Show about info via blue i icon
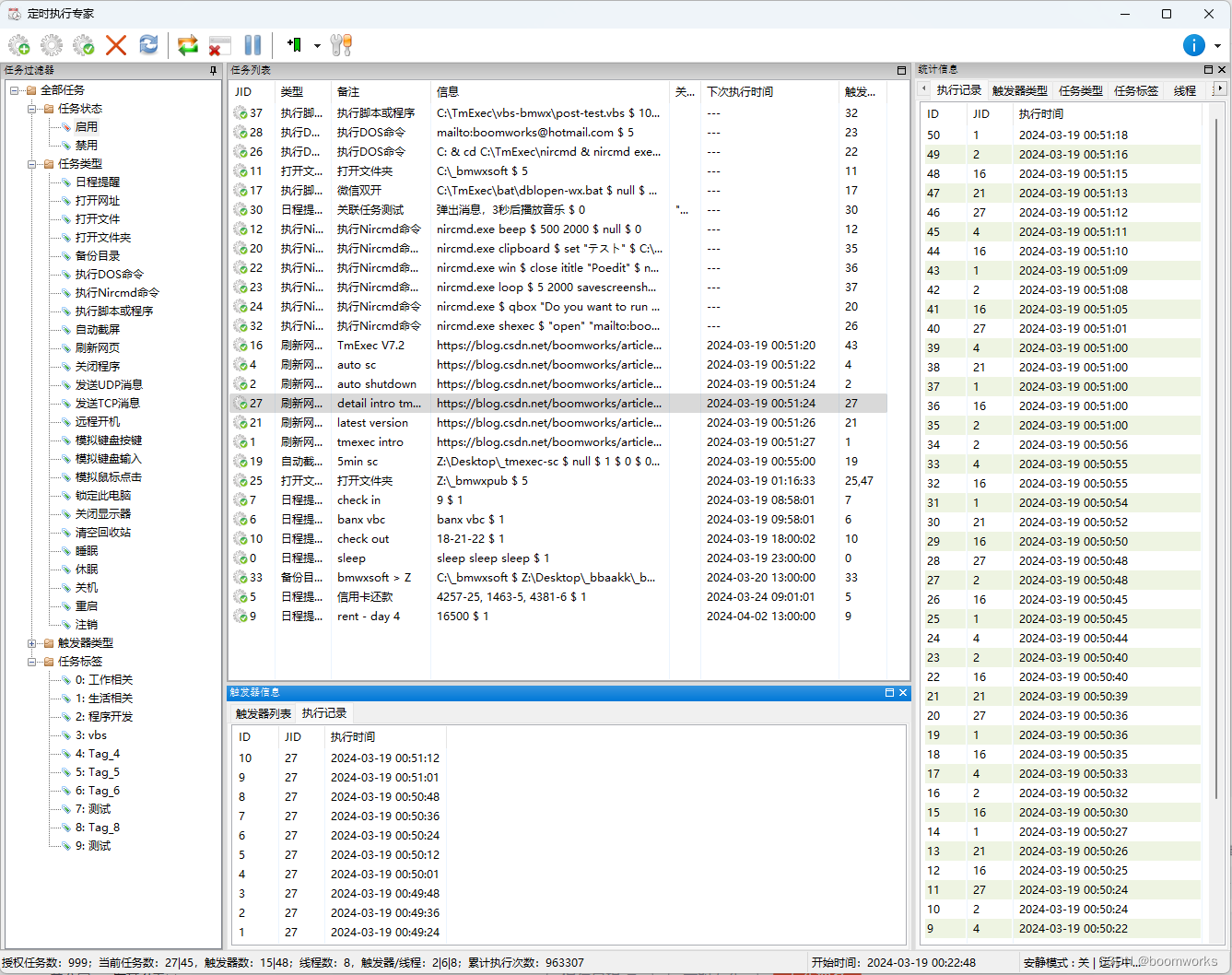 (x=1192, y=44)
